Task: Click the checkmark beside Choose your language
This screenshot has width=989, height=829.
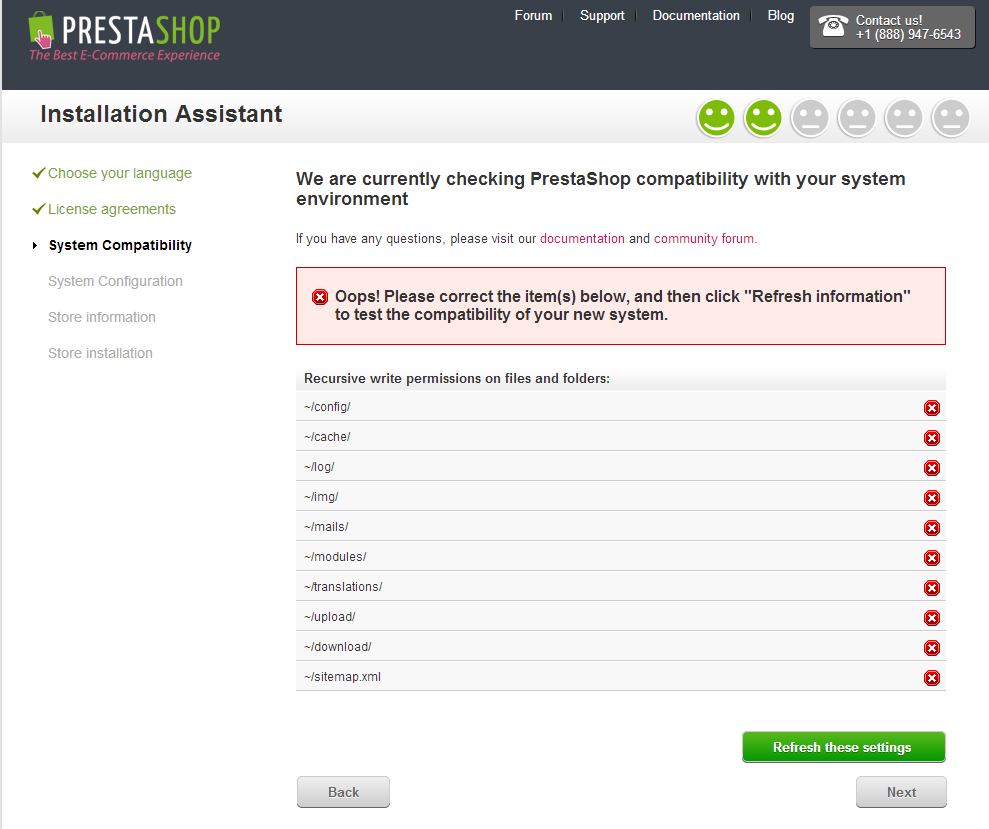Action: (x=38, y=173)
